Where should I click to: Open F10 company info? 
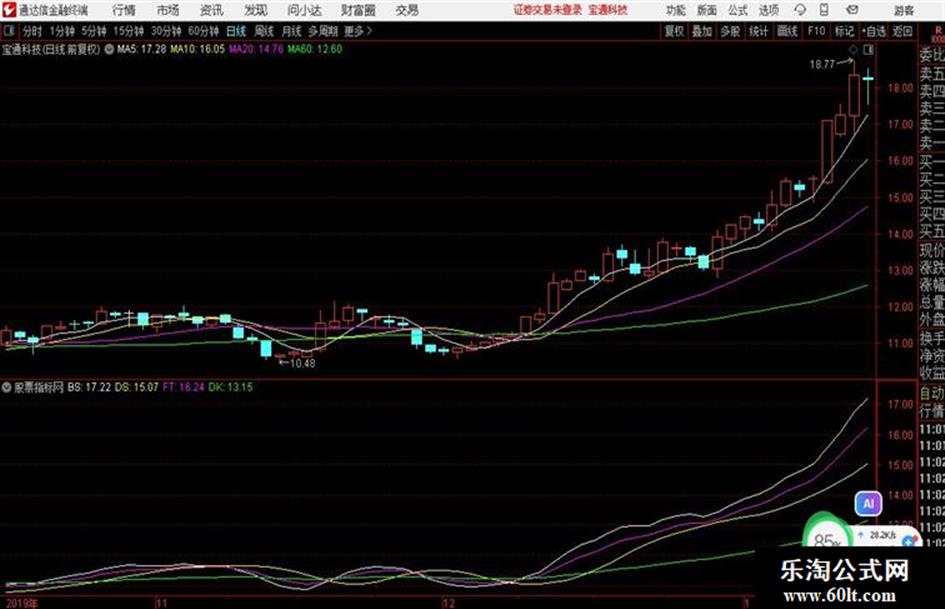click(816, 31)
